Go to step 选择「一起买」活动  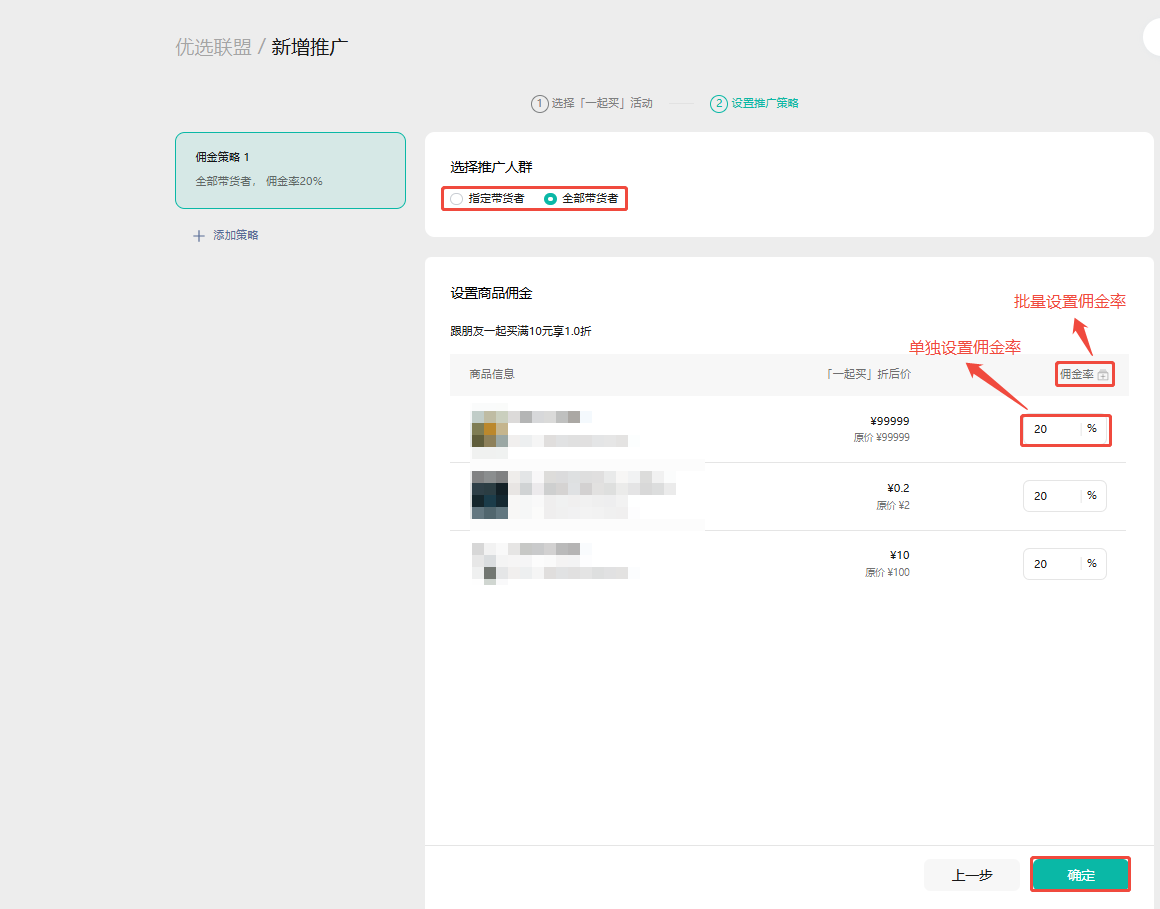click(x=601, y=103)
